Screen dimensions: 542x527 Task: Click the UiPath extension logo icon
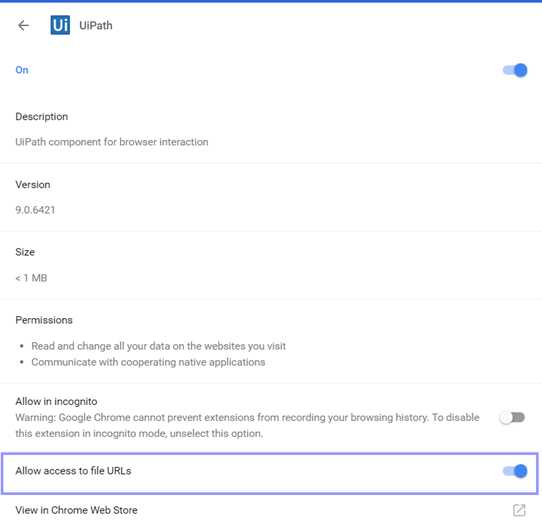60,25
